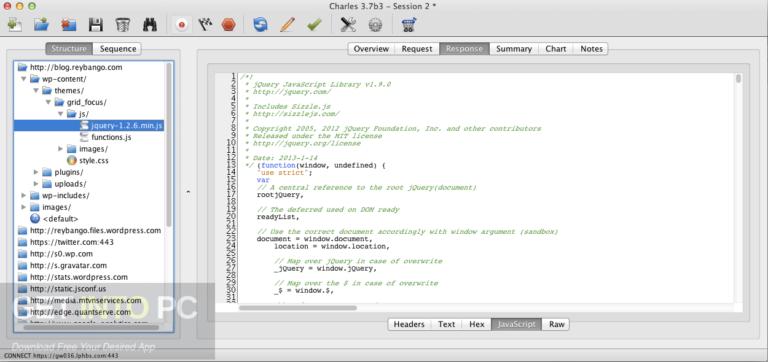Click the save session floppy disk icon
The width and height of the screenshot is (768, 362).
(96, 24)
